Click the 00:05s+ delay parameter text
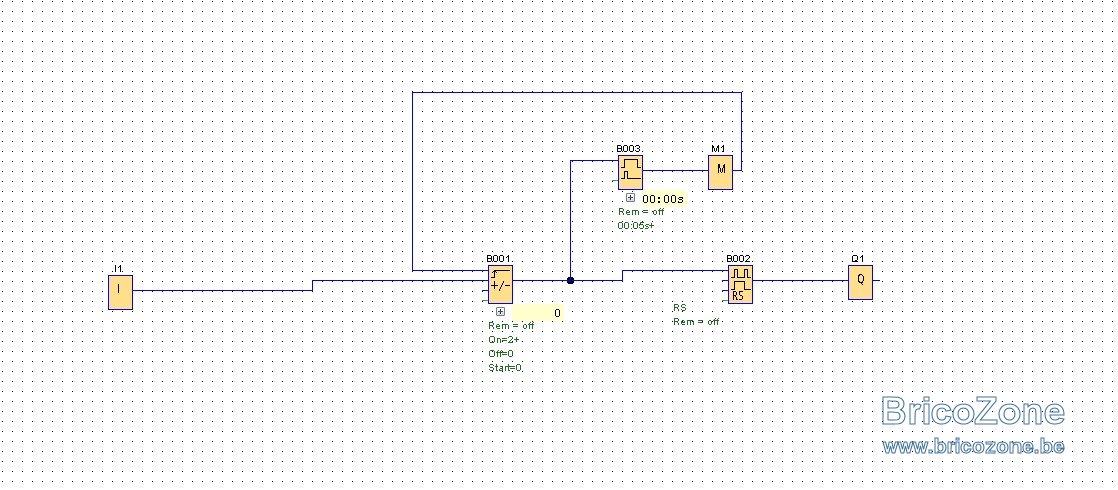 pyautogui.click(x=636, y=225)
